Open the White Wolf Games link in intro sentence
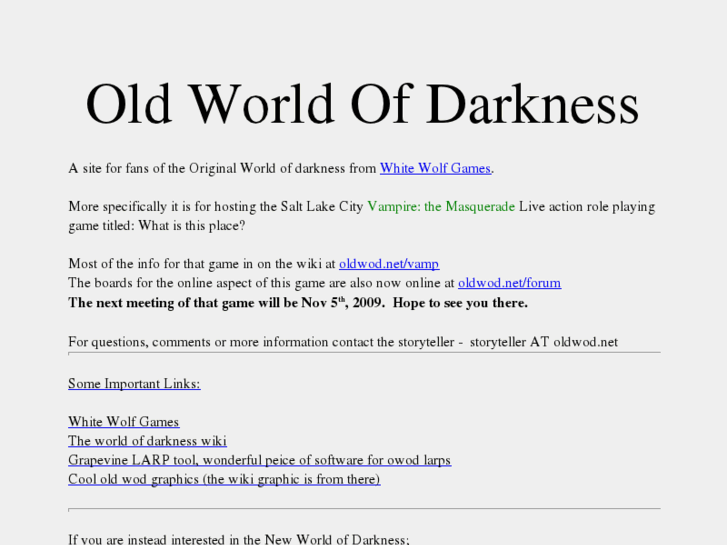 435,168
